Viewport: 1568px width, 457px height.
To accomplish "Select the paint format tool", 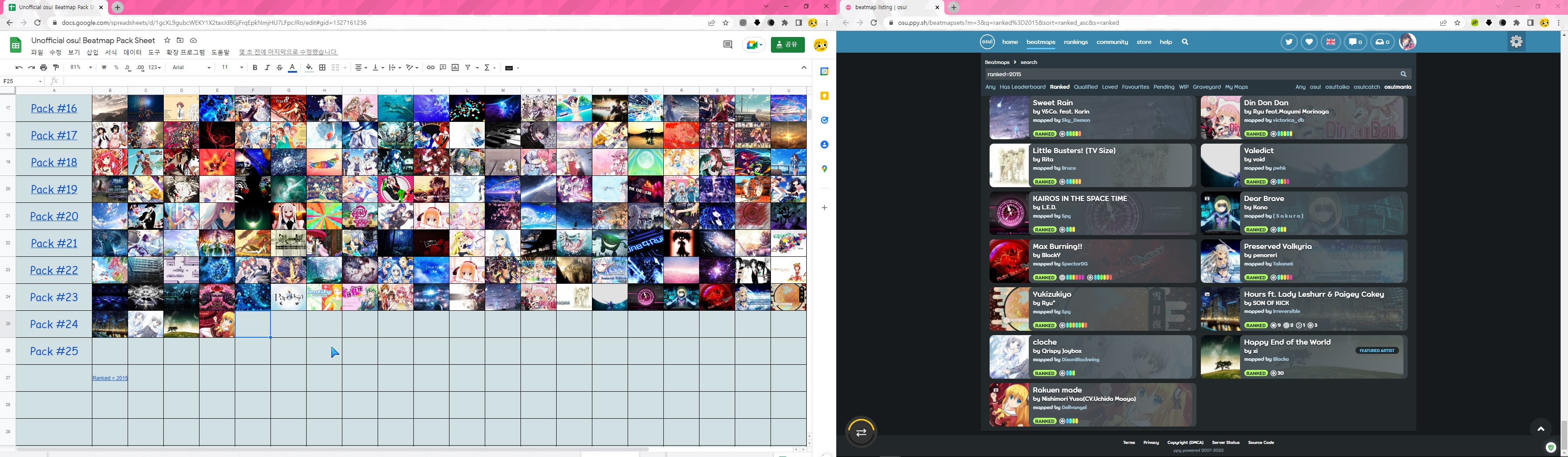I will pos(56,67).
